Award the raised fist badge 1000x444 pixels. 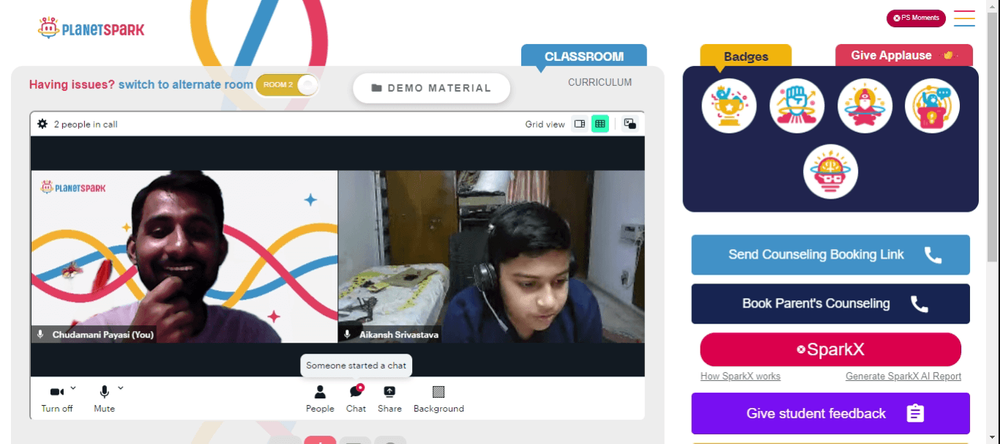point(797,106)
